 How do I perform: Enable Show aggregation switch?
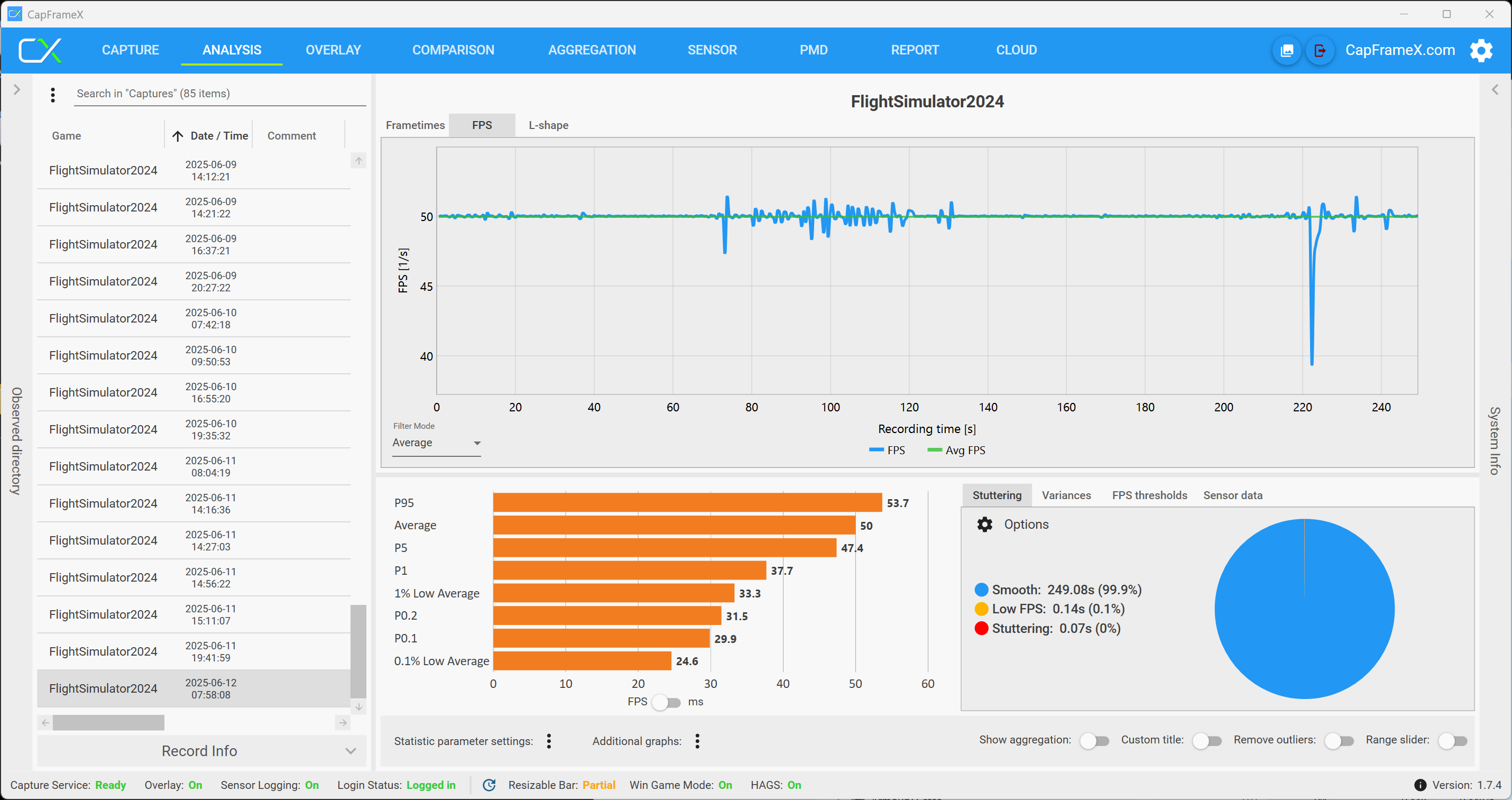[1094, 741]
